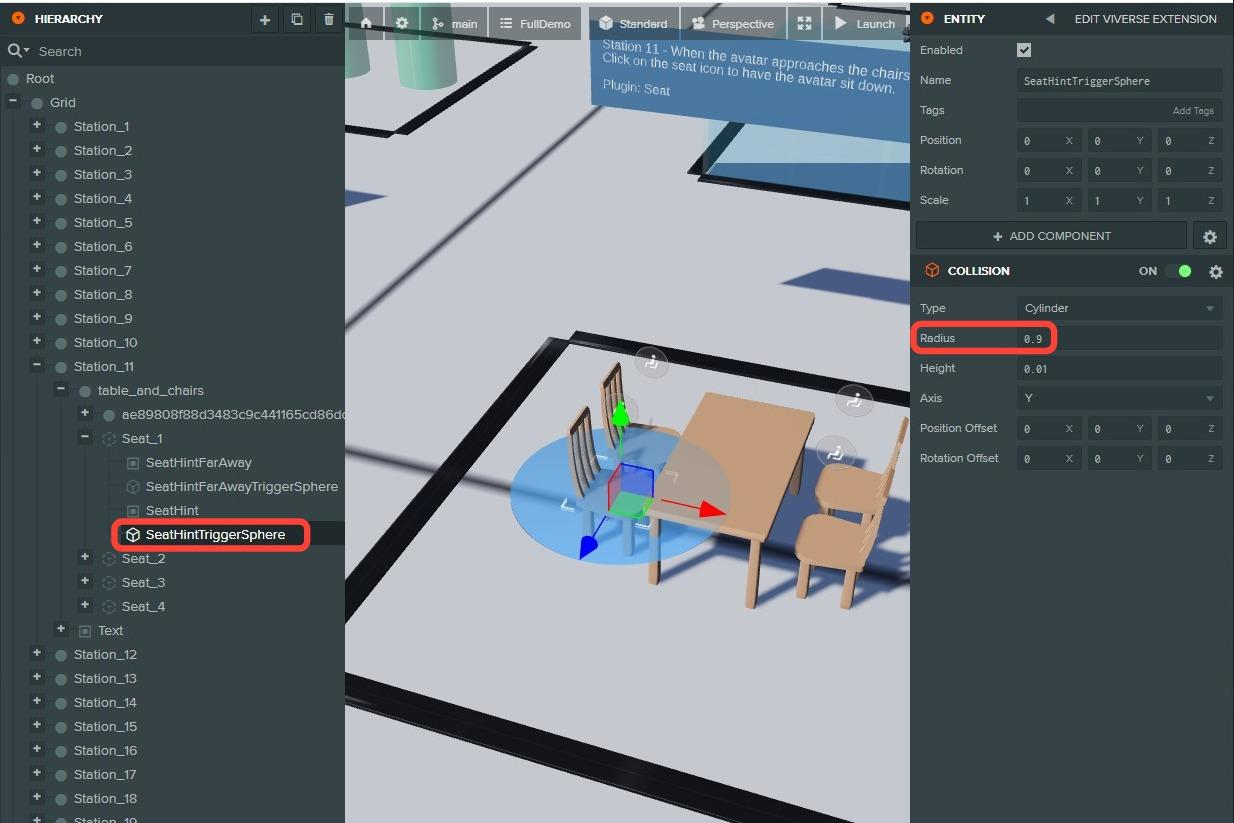Viewport: 1234px width, 823px height.
Task: Uncheck the Enabled checkbox
Action: tap(1023, 50)
